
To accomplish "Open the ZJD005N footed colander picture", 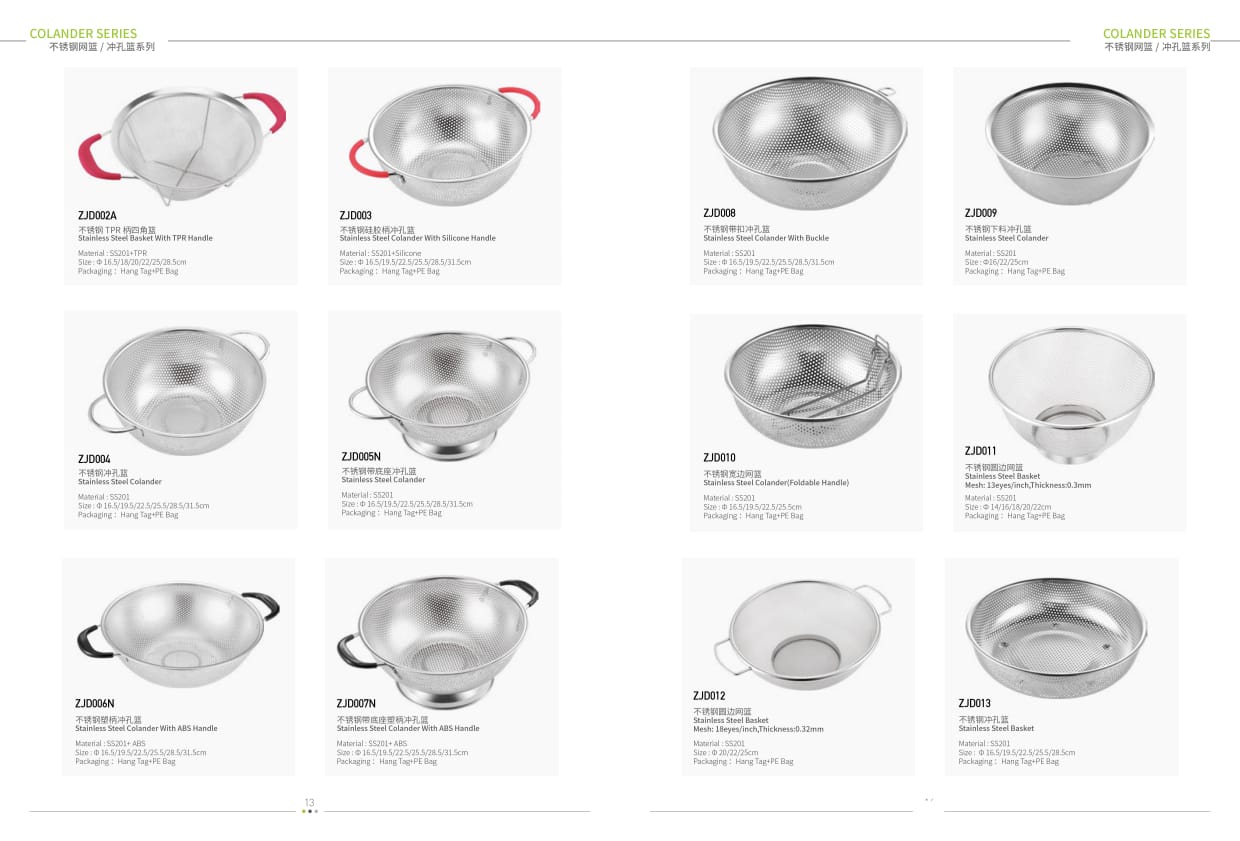I will pos(441,391).
